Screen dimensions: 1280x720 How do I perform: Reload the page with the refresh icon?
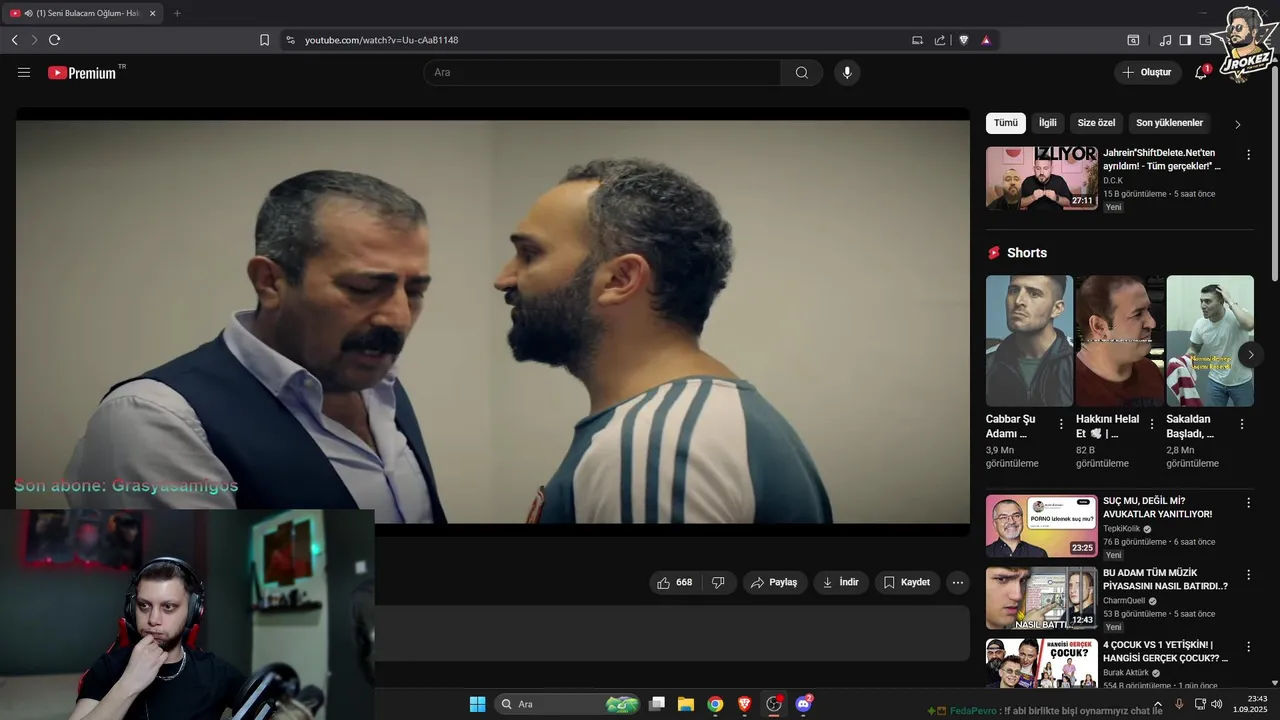click(54, 40)
